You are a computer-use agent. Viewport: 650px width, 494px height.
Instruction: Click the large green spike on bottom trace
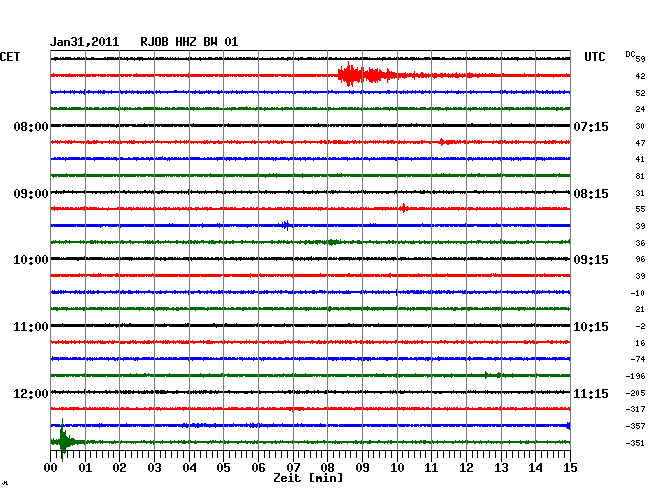(63, 440)
